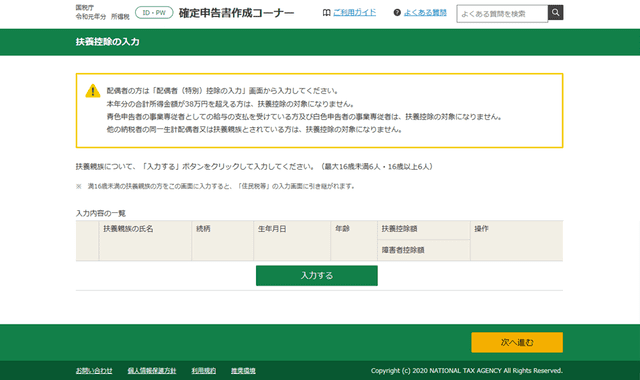Click the yellow warning triangle icon

coord(93,91)
